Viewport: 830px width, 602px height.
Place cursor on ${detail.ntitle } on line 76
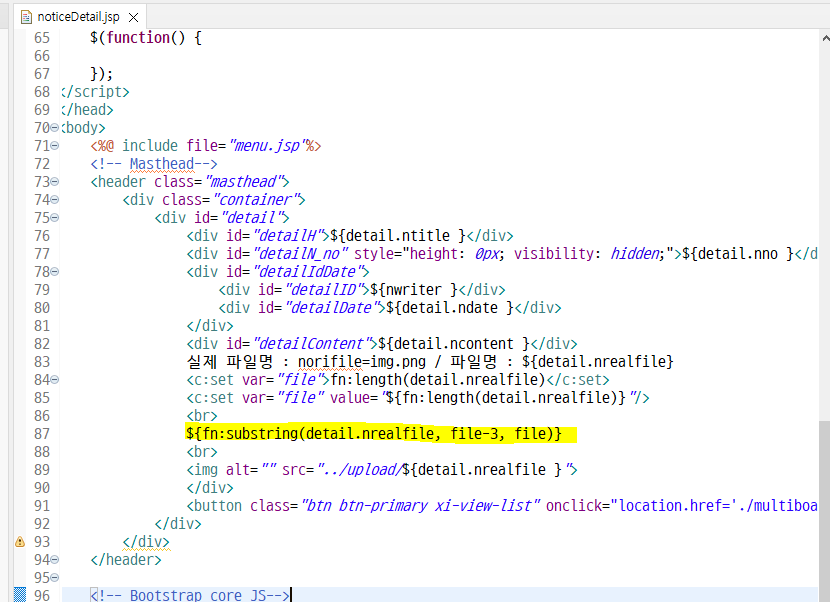click(398, 236)
